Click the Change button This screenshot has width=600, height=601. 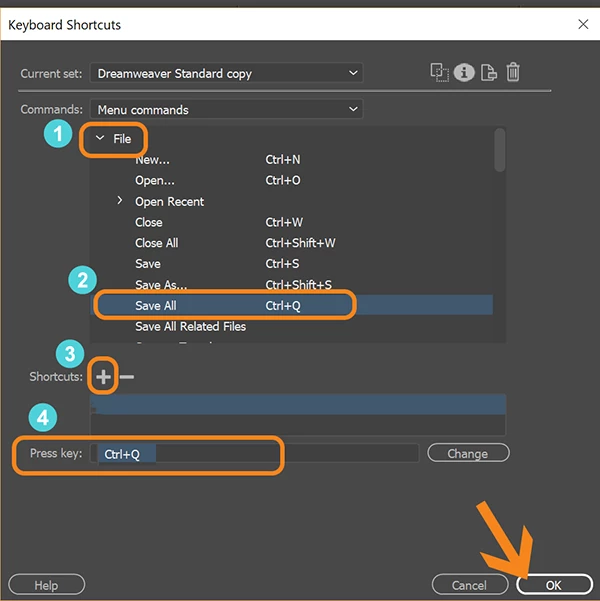[x=468, y=453]
